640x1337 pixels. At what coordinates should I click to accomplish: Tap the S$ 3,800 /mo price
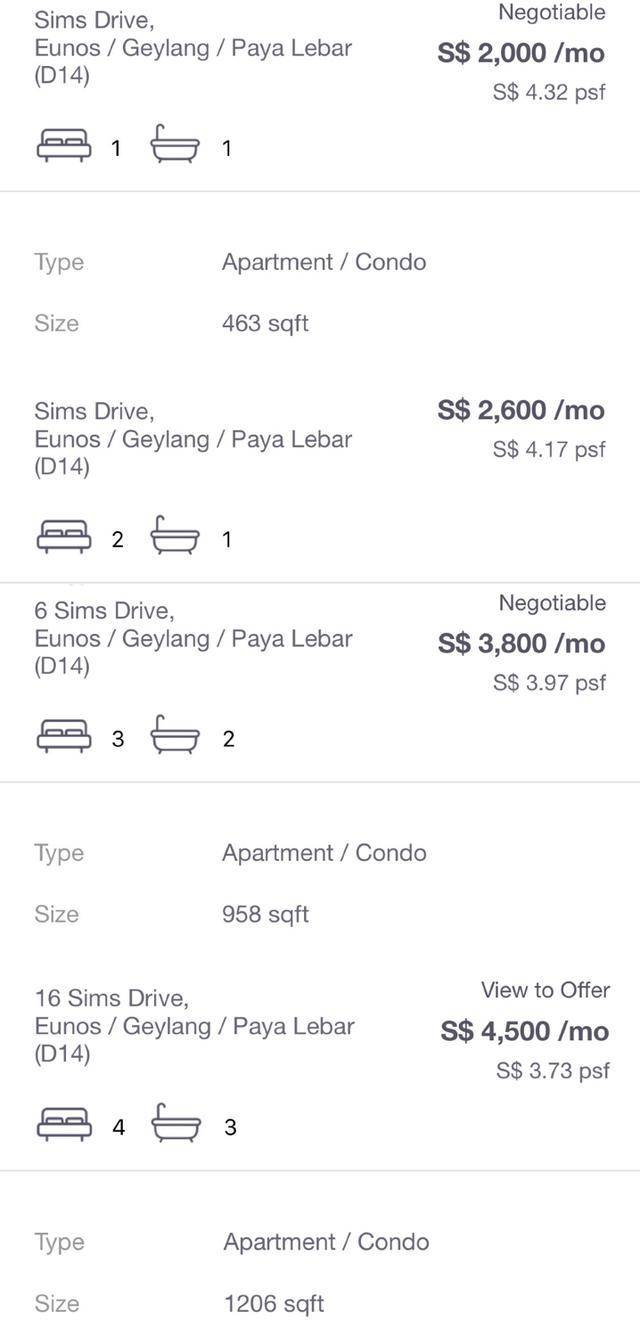[x=521, y=643]
